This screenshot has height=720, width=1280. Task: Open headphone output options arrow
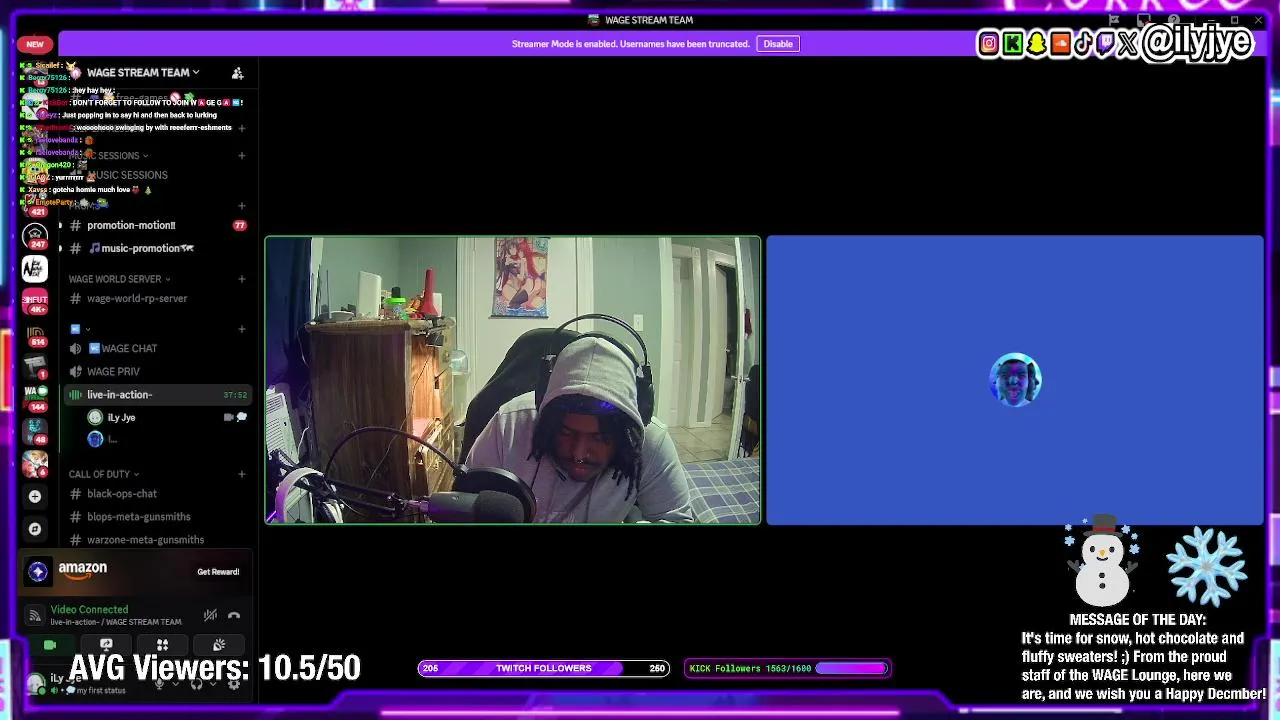[x=213, y=684]
